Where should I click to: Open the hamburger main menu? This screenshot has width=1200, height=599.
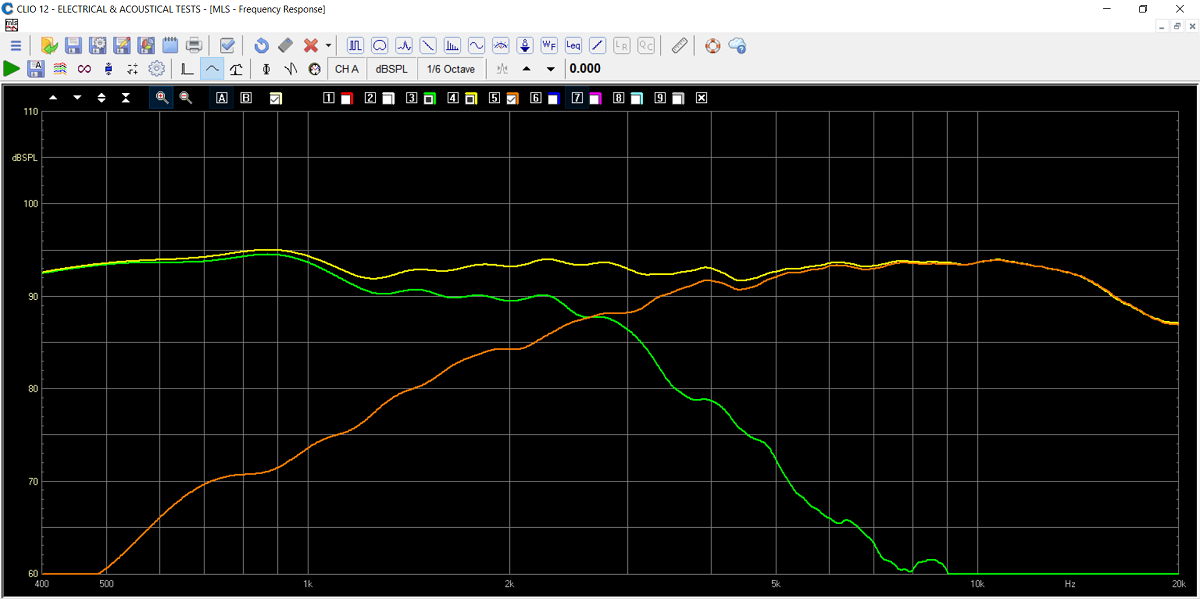[15, 45]
